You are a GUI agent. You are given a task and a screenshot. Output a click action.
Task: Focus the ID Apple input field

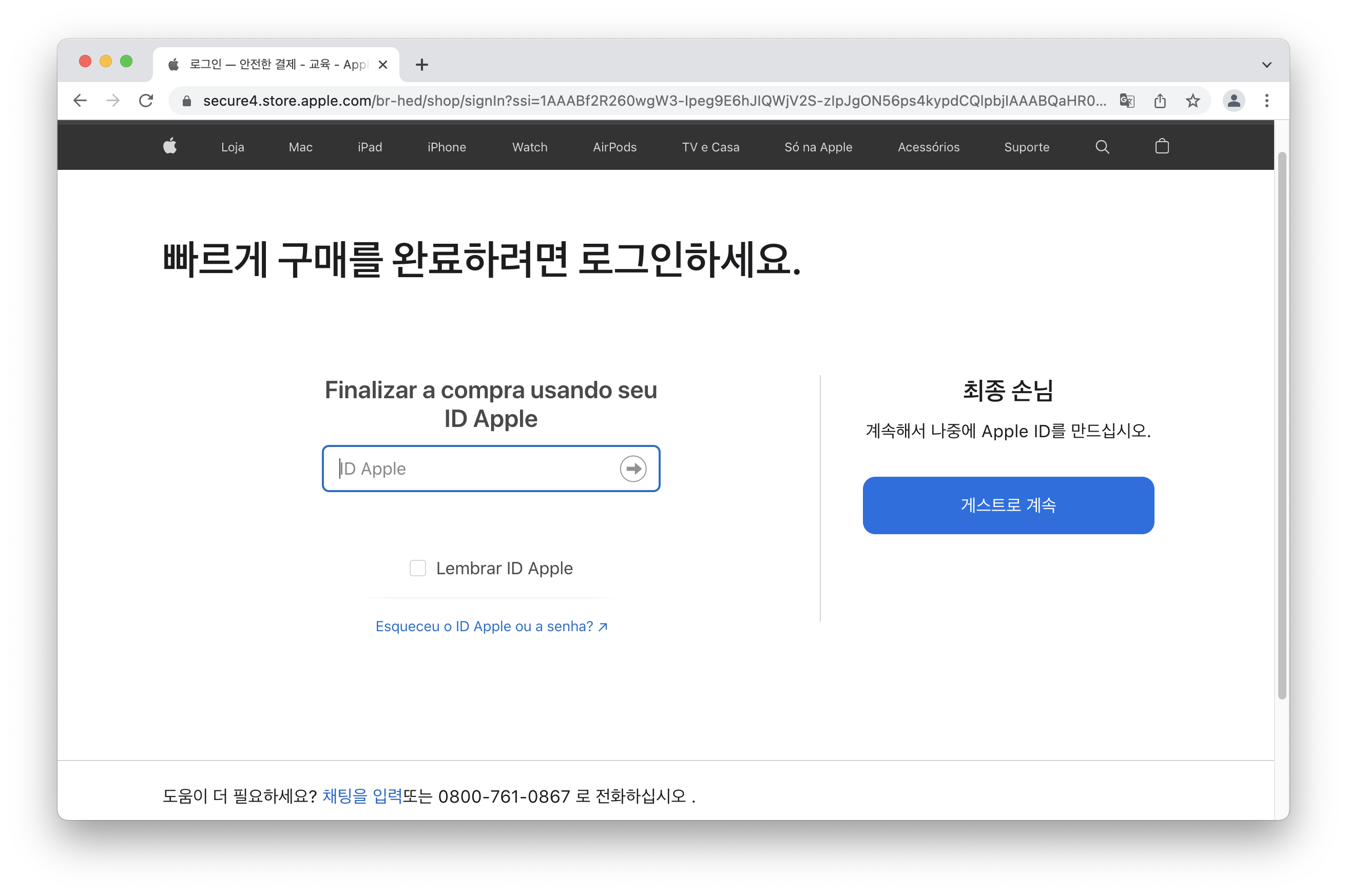point(491,469)
